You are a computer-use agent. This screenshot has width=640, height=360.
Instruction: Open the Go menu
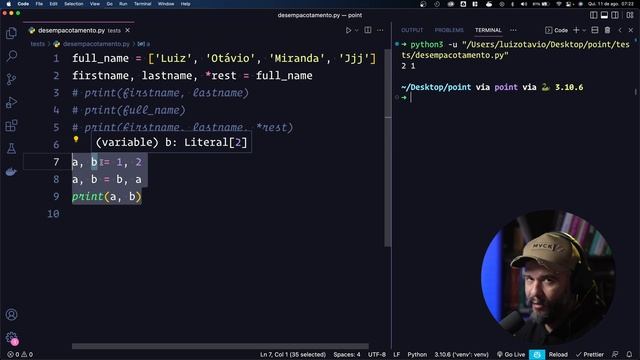tap(109, 4)
